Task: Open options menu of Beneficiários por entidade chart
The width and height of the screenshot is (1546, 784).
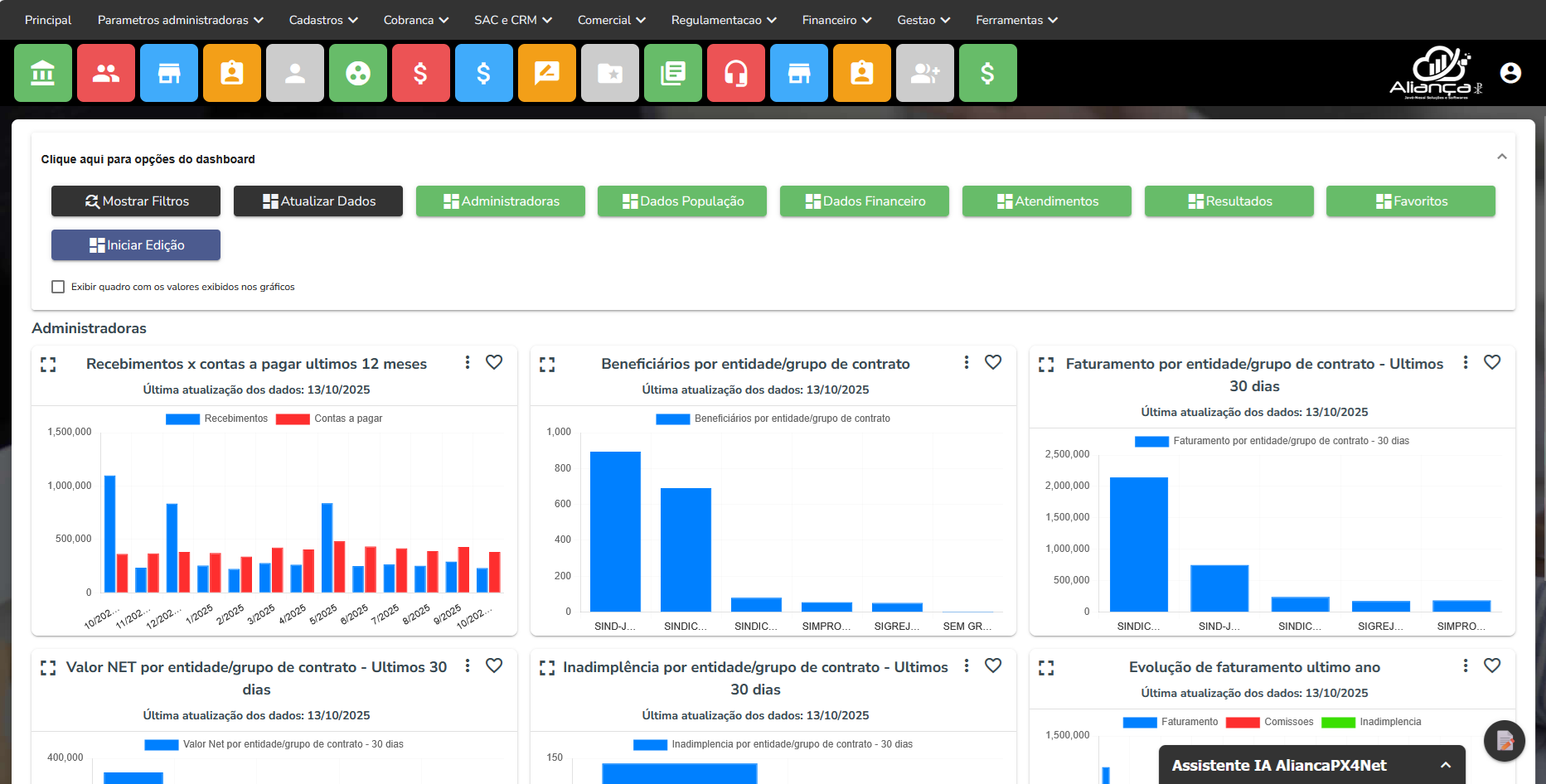Action: 967,362
